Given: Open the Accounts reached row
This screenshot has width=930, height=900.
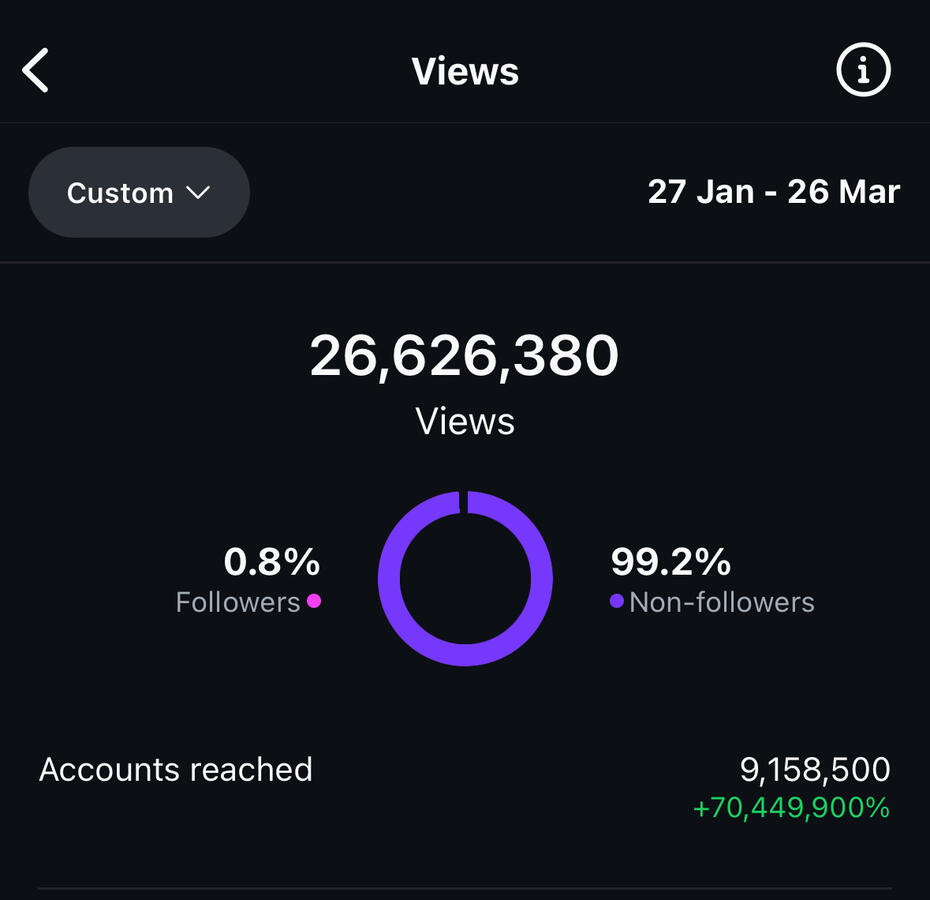Looking at the screenshot, I should pyautogui.click(x=176, y=769).
